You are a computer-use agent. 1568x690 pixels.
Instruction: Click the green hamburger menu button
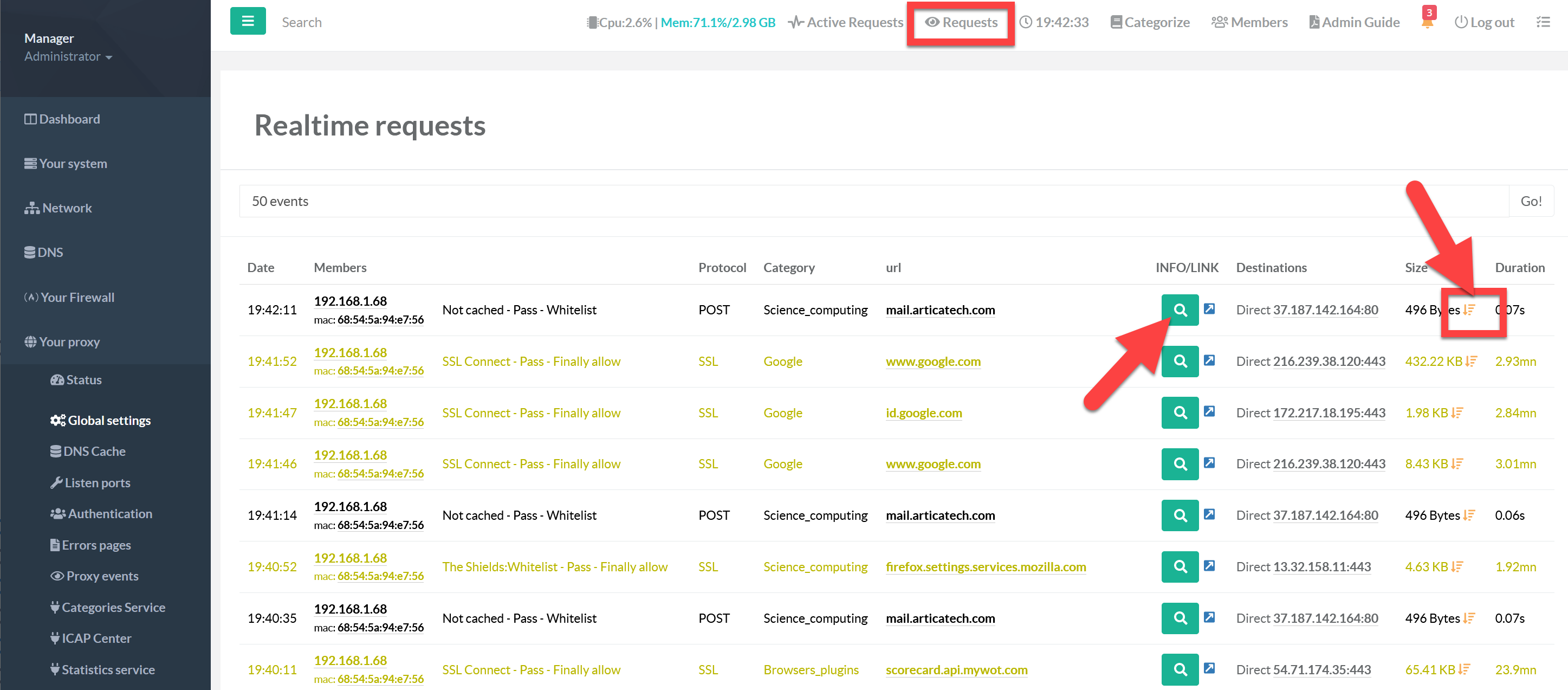coord(248,21)
